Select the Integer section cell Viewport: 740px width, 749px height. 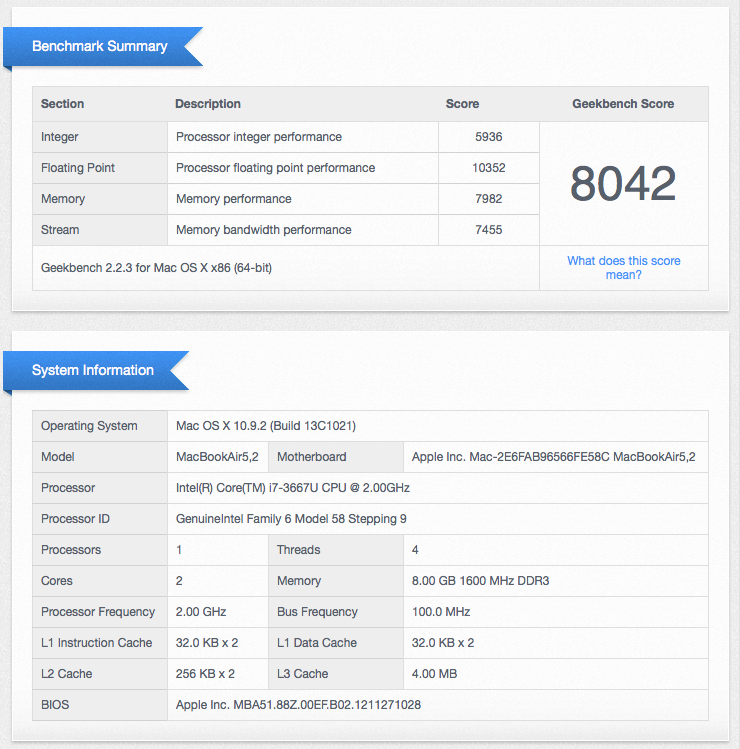(x=100, y=137)
